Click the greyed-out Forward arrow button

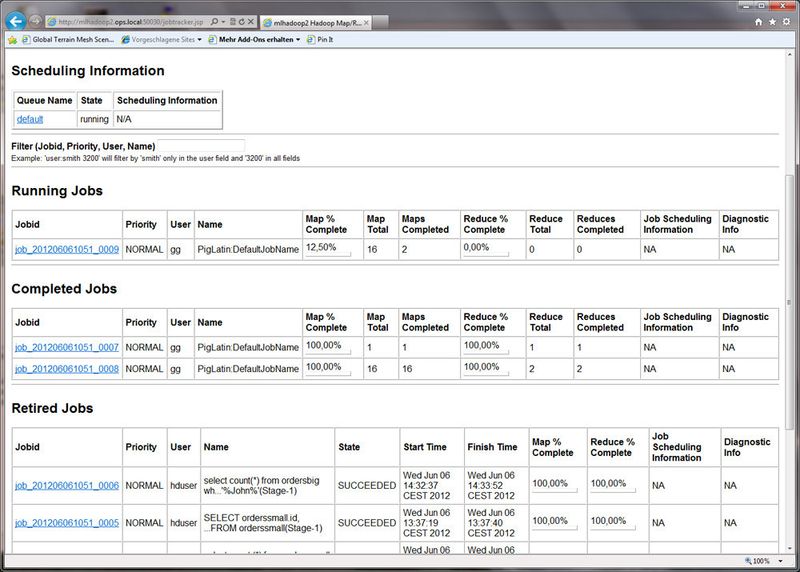pyautogui.click(x=35, y=21)
